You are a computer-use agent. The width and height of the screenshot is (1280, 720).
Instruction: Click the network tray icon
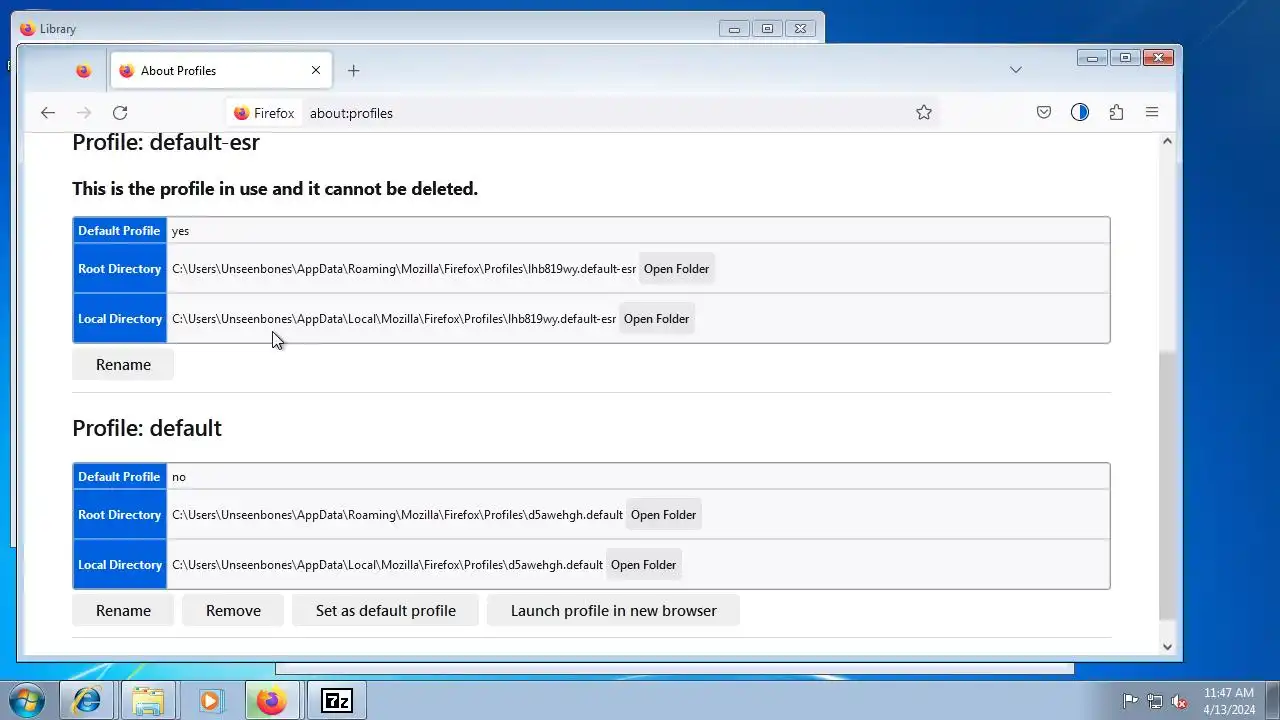coord(1155,701)
